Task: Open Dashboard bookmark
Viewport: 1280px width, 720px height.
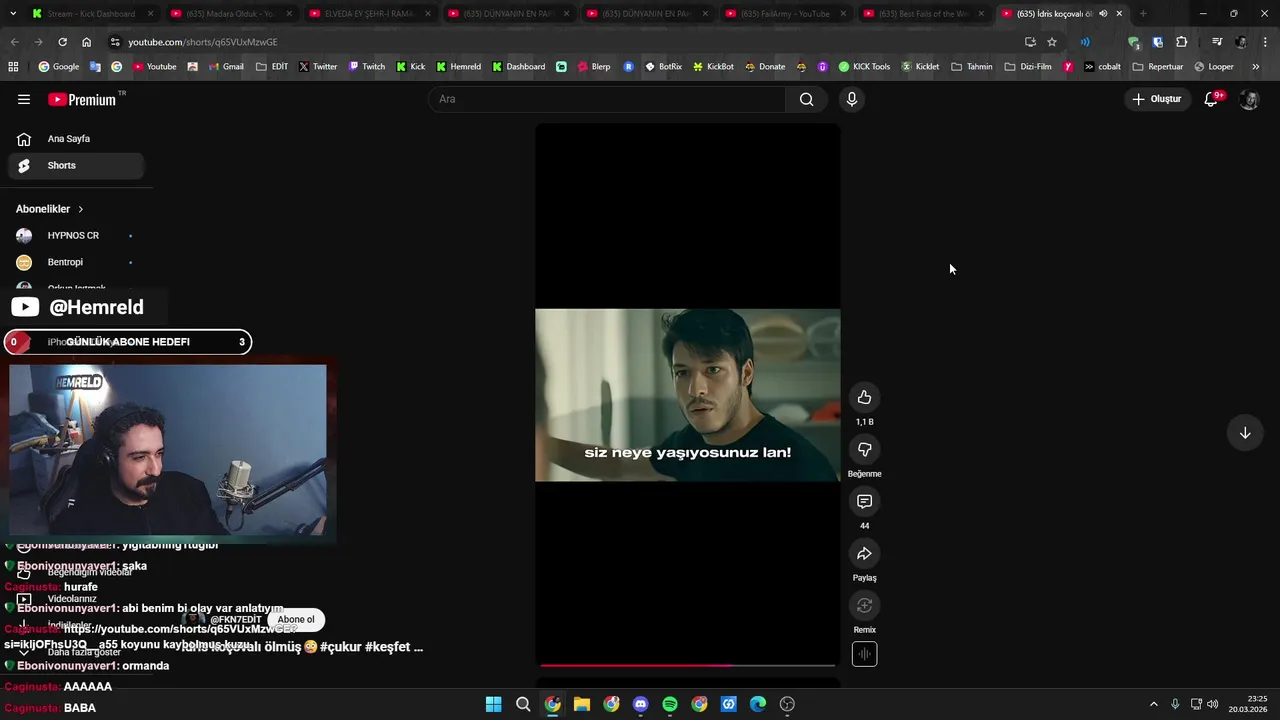Action: point(519,67)
